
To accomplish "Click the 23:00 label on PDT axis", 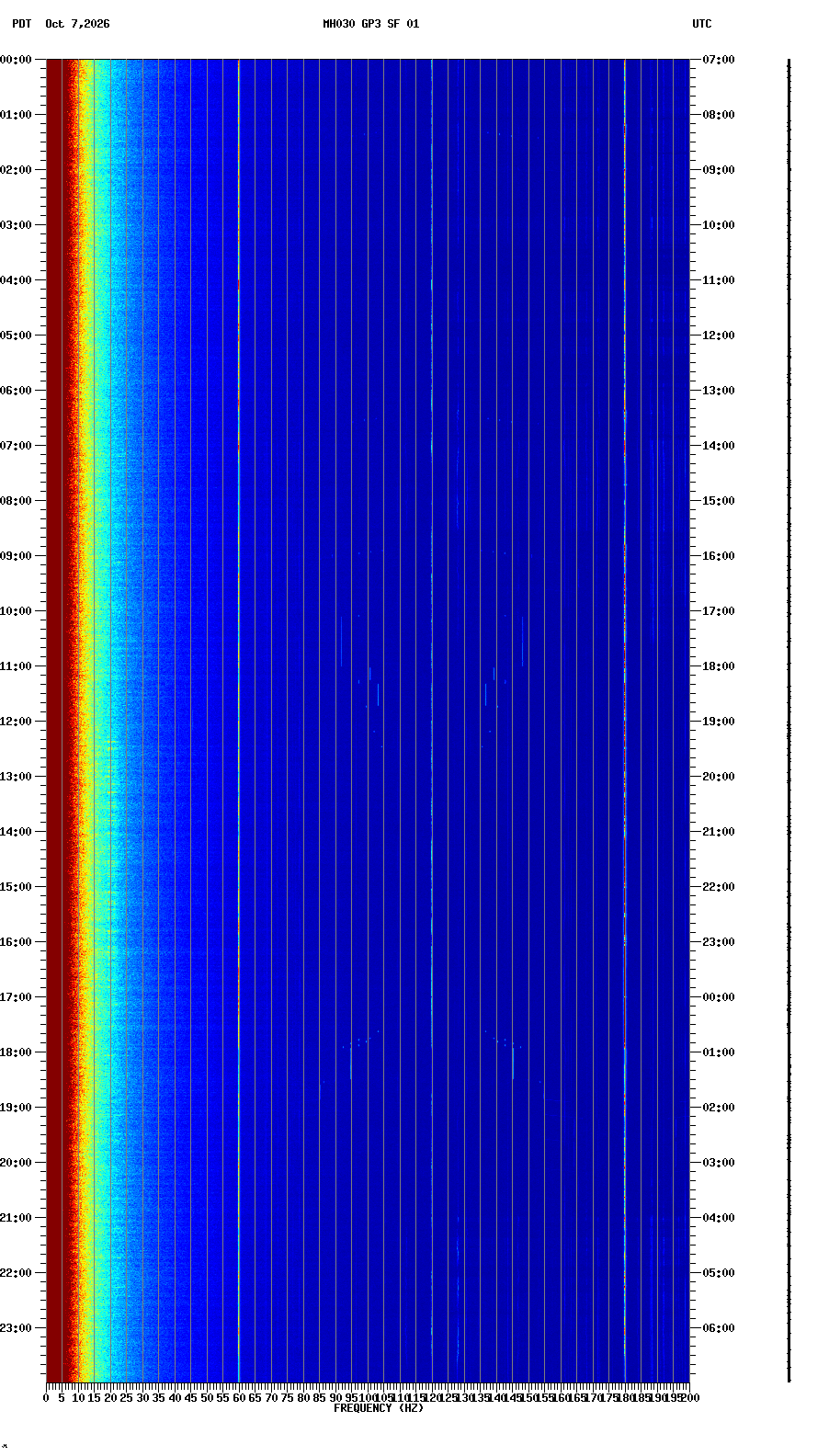I will [16, 1328].
